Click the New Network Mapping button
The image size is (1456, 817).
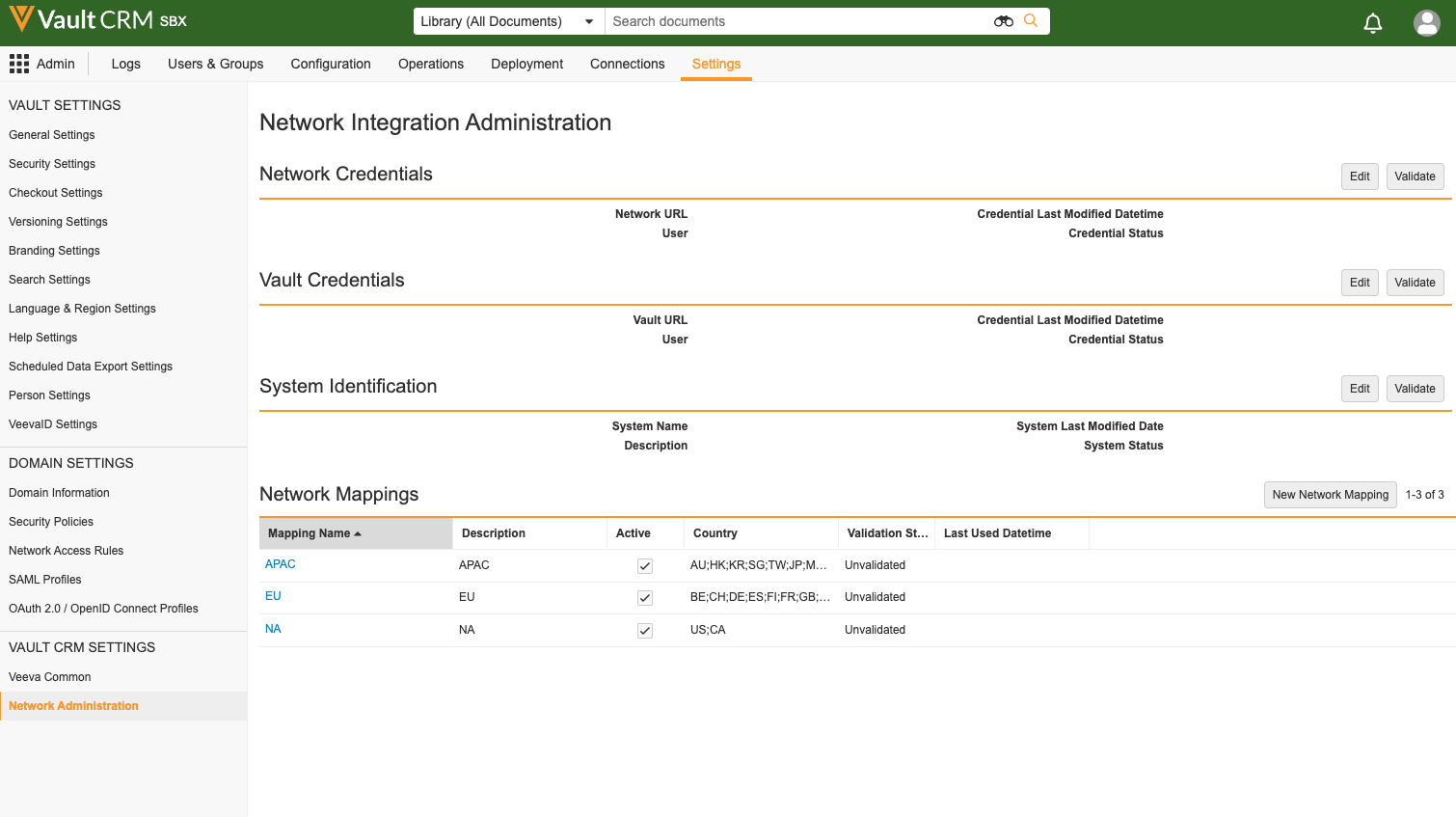pyautogui.click(x=1330, y=495)
